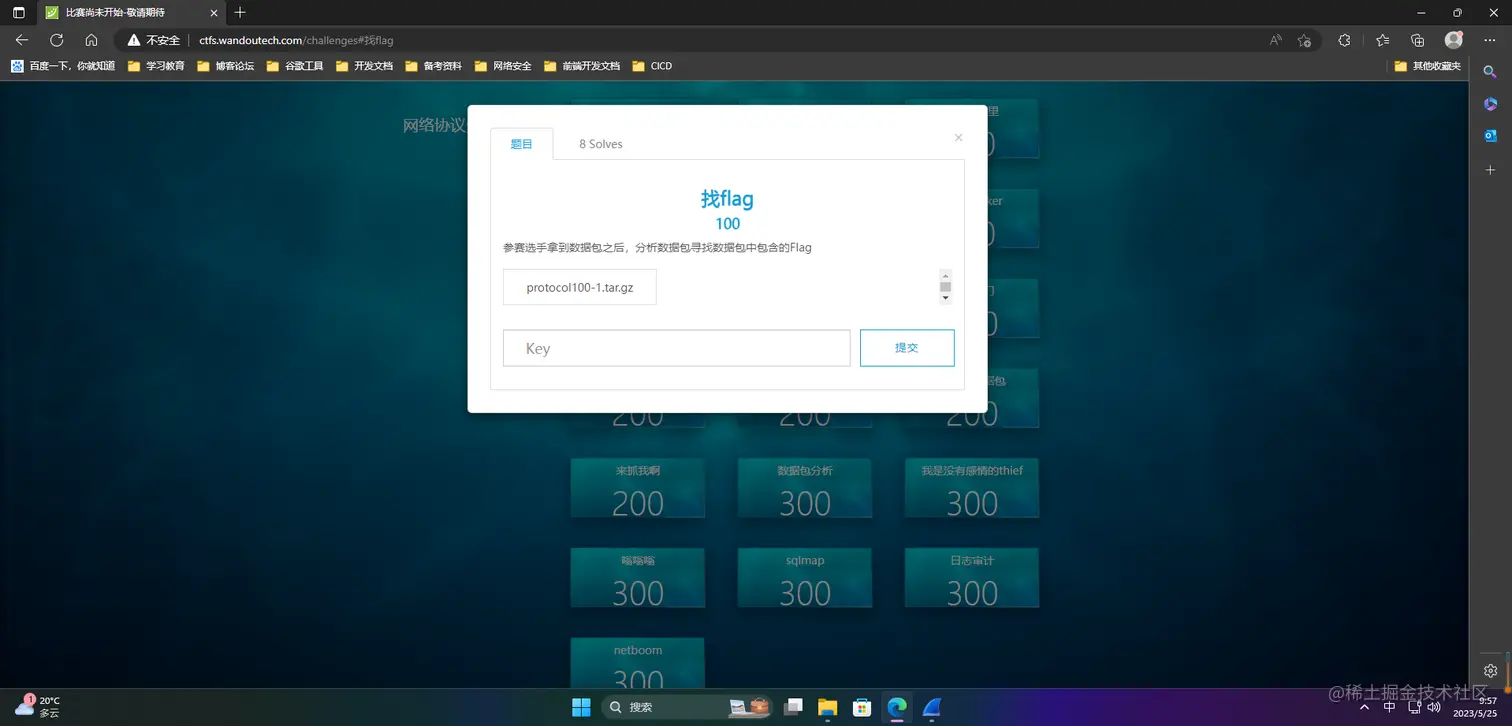Add this page to favorites
1512x726 pixels.
(x=1304, y=40)
